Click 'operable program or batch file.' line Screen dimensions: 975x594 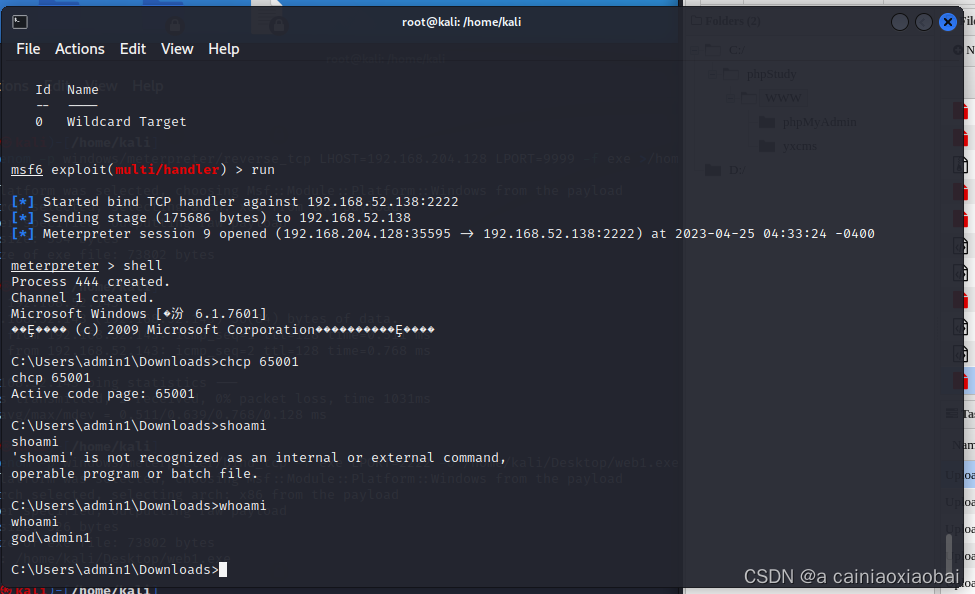[x=134, y=474]
